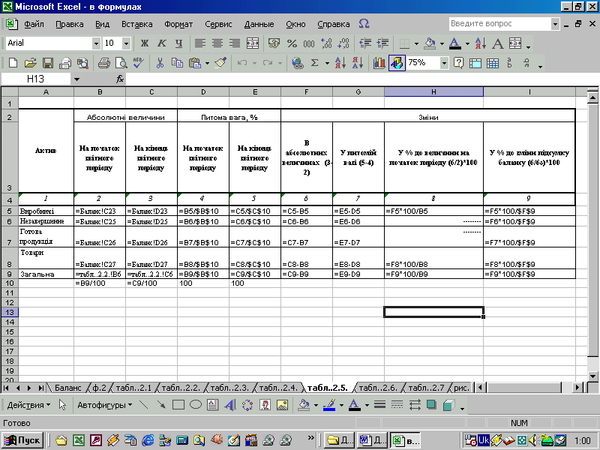This screenshot has height=450, width=600.
Task: Open the Chart Wizard
Action: click(x=379, y=63)
